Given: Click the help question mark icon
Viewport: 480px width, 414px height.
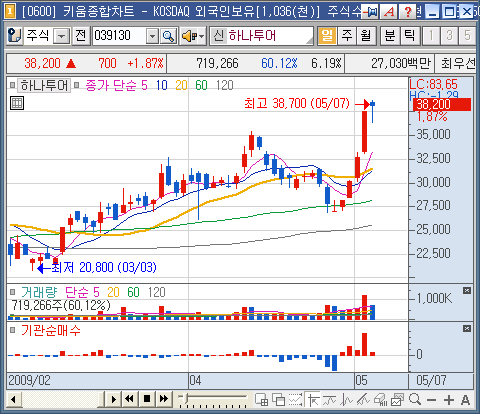Looking at the screenshot, I should (x=407, y=12).
